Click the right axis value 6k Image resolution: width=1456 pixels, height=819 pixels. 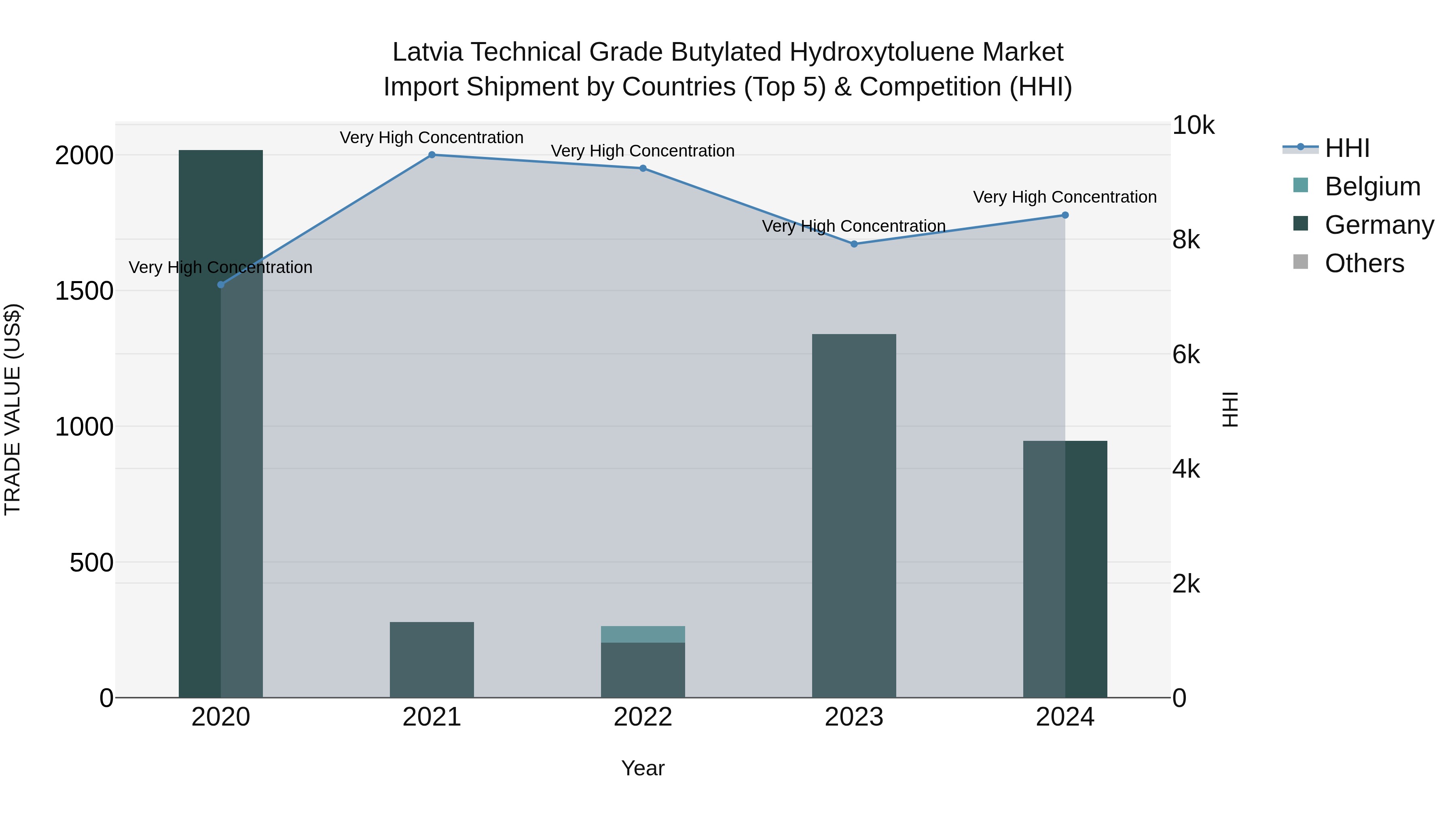(x=1186, y=354)
